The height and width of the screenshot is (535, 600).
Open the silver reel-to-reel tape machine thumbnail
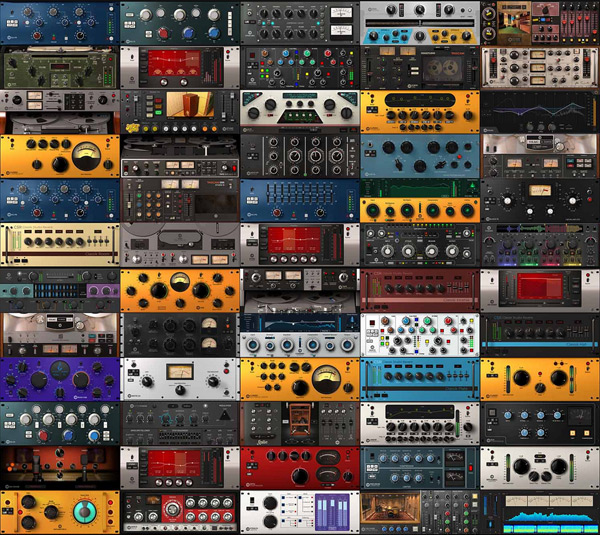[x=180, y=245]
